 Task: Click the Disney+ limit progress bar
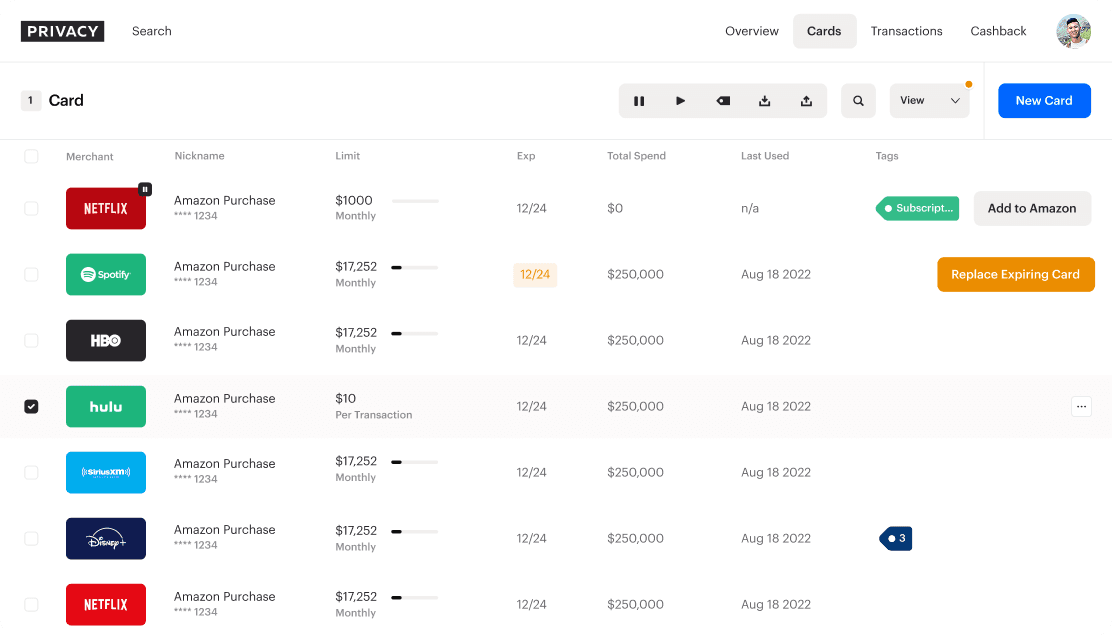pos(415,532)
